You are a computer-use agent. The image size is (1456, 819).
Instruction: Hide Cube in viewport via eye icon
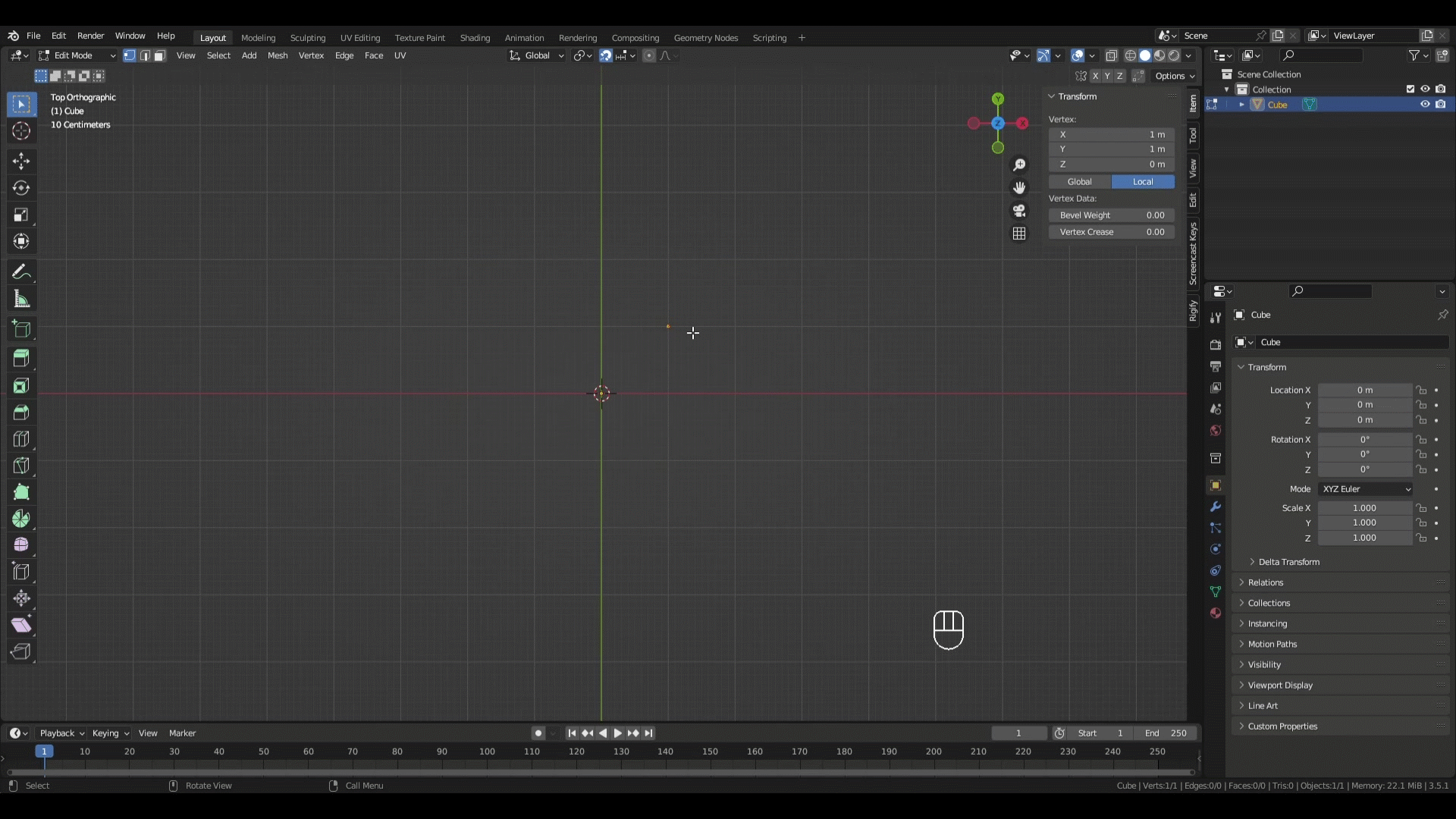click(x=1425, y=105)
